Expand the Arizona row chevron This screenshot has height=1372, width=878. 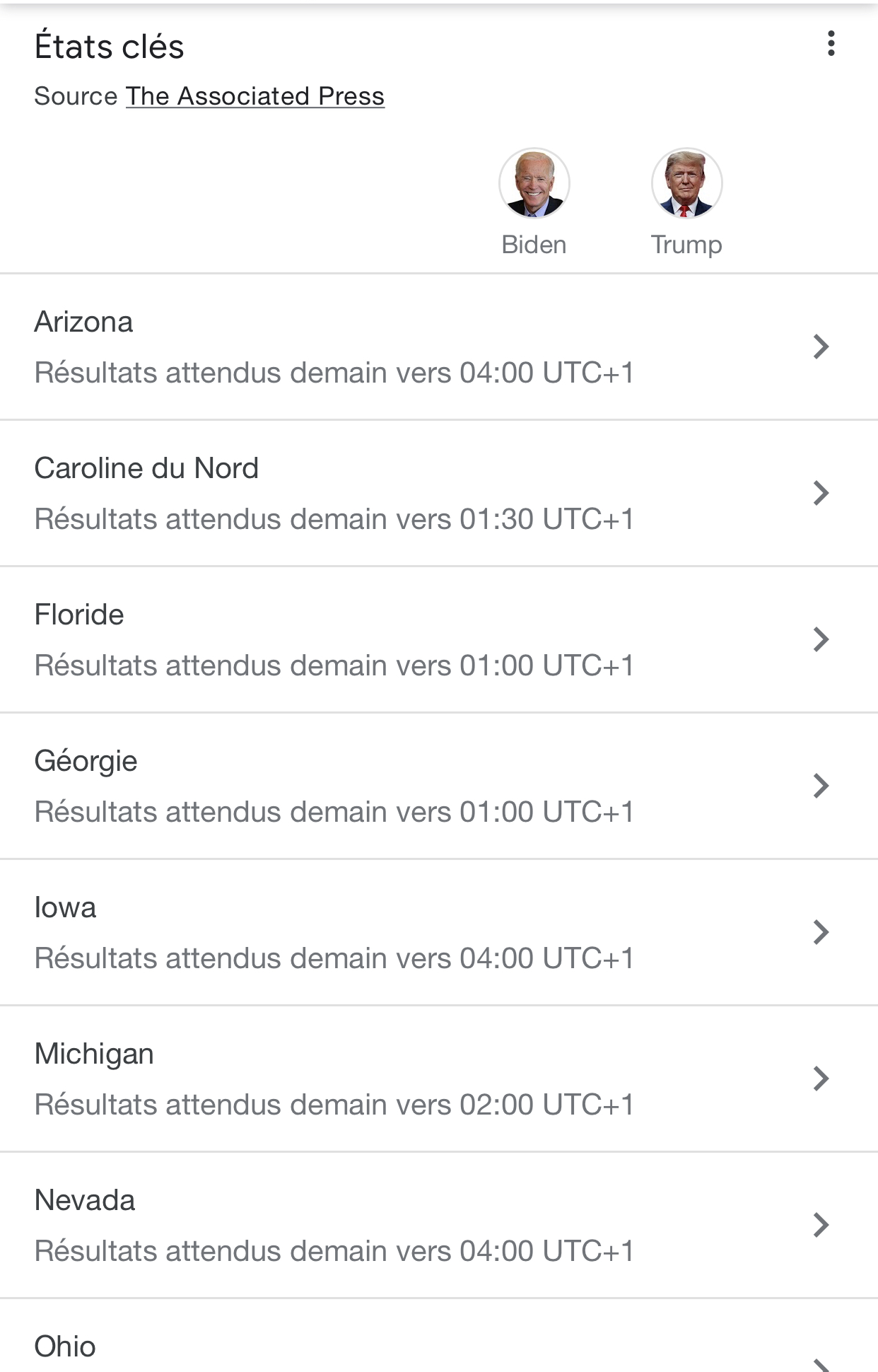821,347
